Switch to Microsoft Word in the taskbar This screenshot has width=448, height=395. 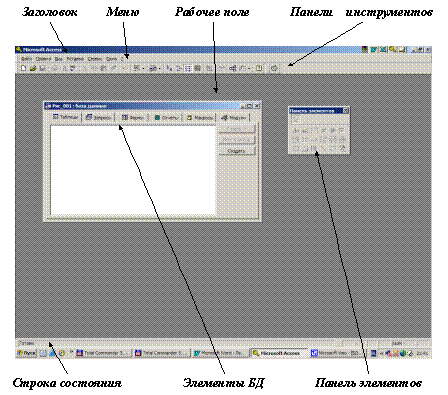pyautogui.click(x=221, y=353)
